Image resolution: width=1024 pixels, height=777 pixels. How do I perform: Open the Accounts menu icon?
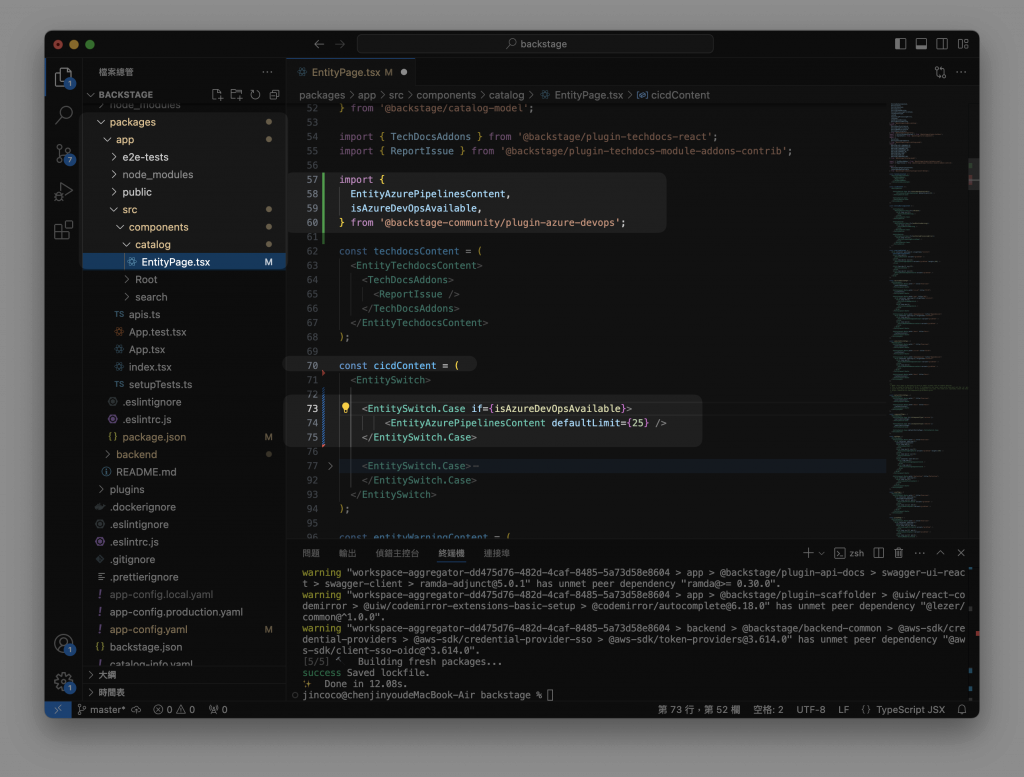[63, 644]
